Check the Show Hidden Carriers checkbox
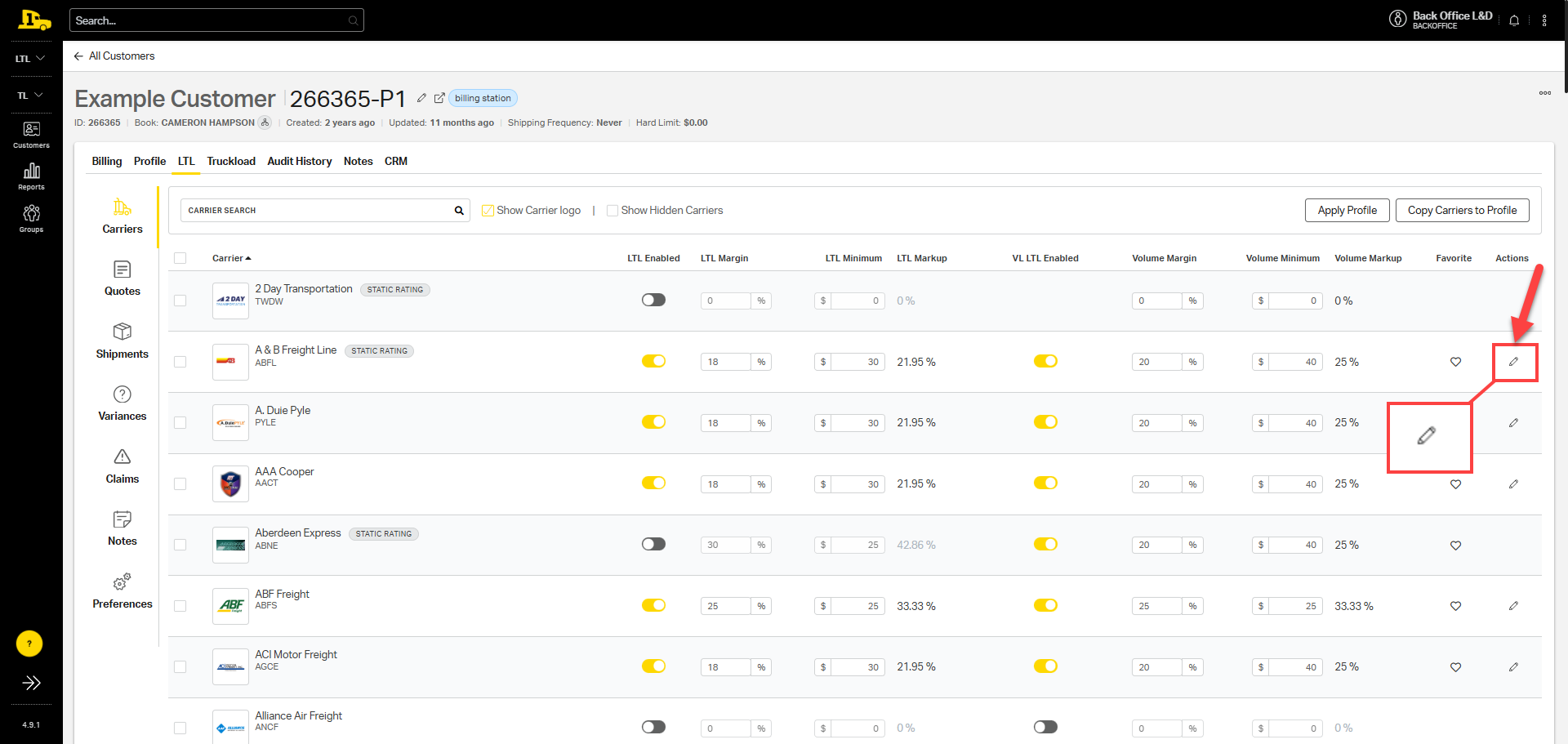1568x744 pixels. click(612, 211)
